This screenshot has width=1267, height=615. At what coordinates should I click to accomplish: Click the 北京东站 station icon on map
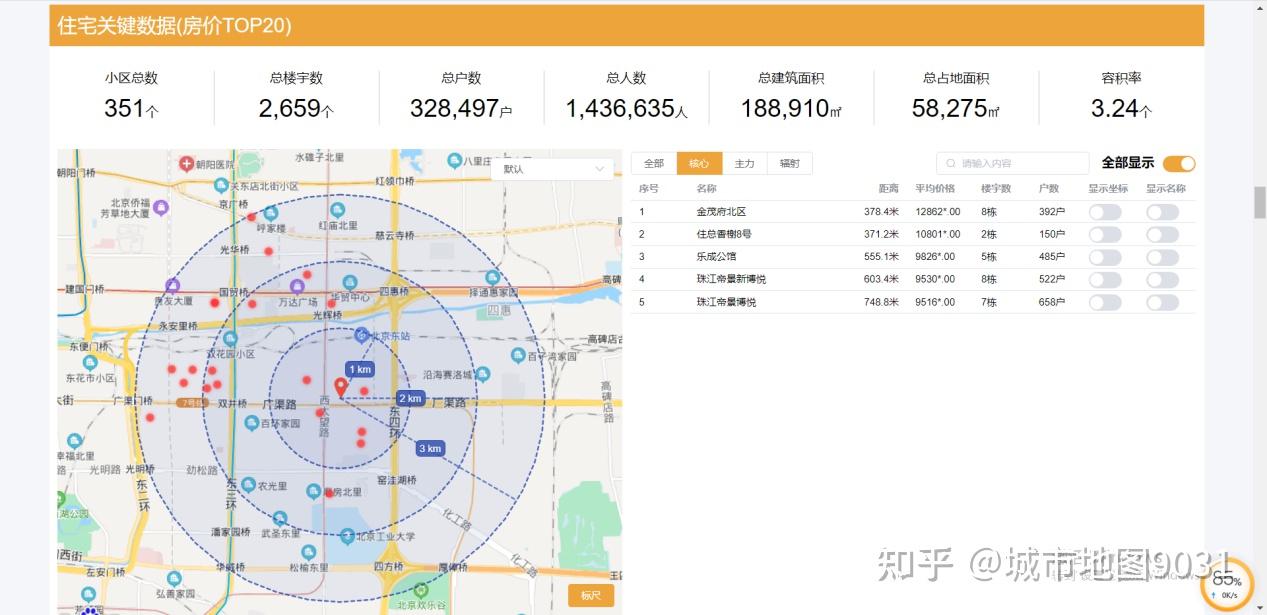pyautogui.click(x=363, y=336)
